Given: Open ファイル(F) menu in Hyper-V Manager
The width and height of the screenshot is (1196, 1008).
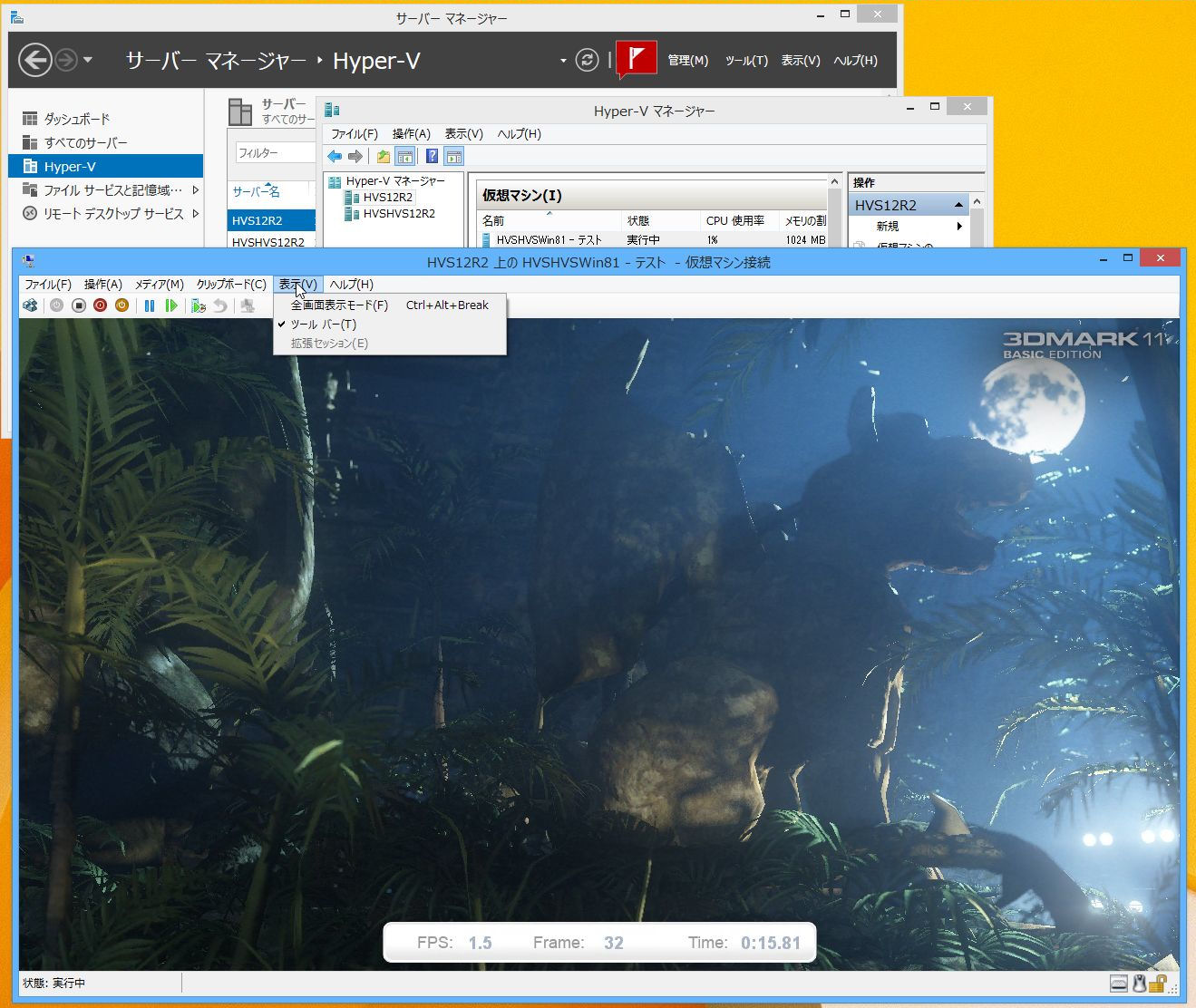Looking at the screenshot, I should pos(355,134).
